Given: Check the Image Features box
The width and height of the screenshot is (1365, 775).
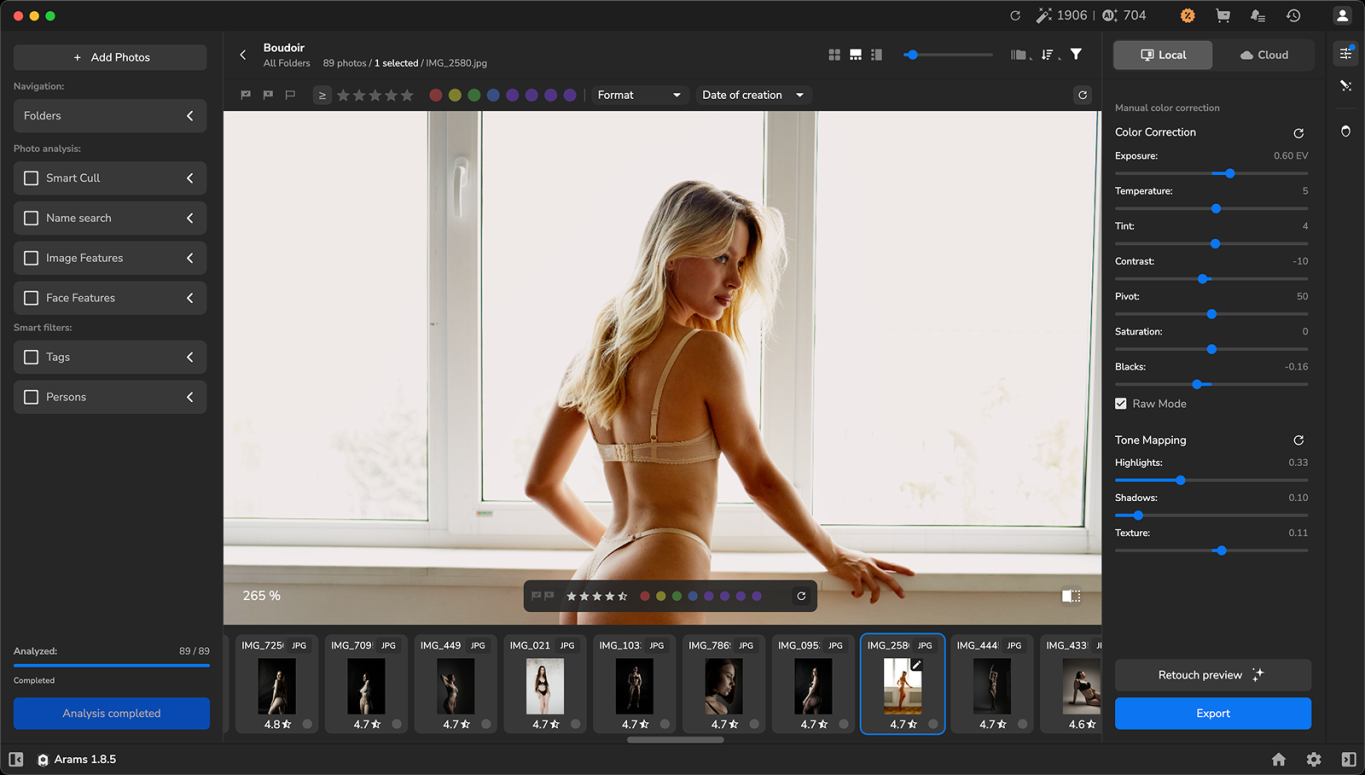Looking at the screenshot, I should 31,258.
